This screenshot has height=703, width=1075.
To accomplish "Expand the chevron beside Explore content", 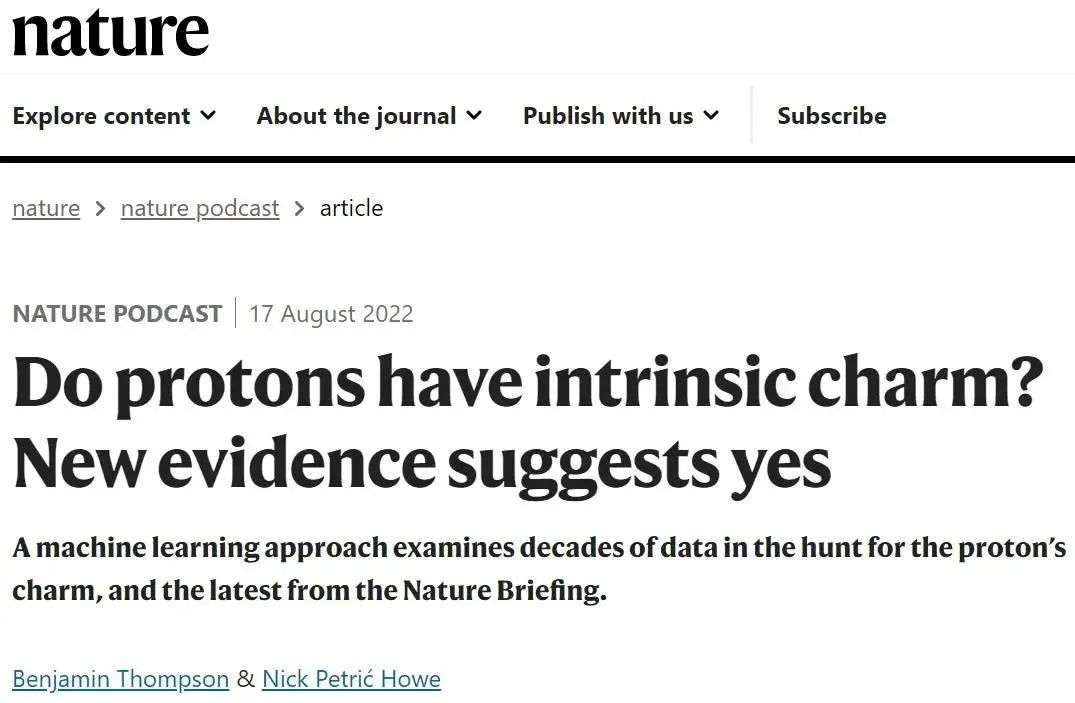I will (x=208, y=116).
